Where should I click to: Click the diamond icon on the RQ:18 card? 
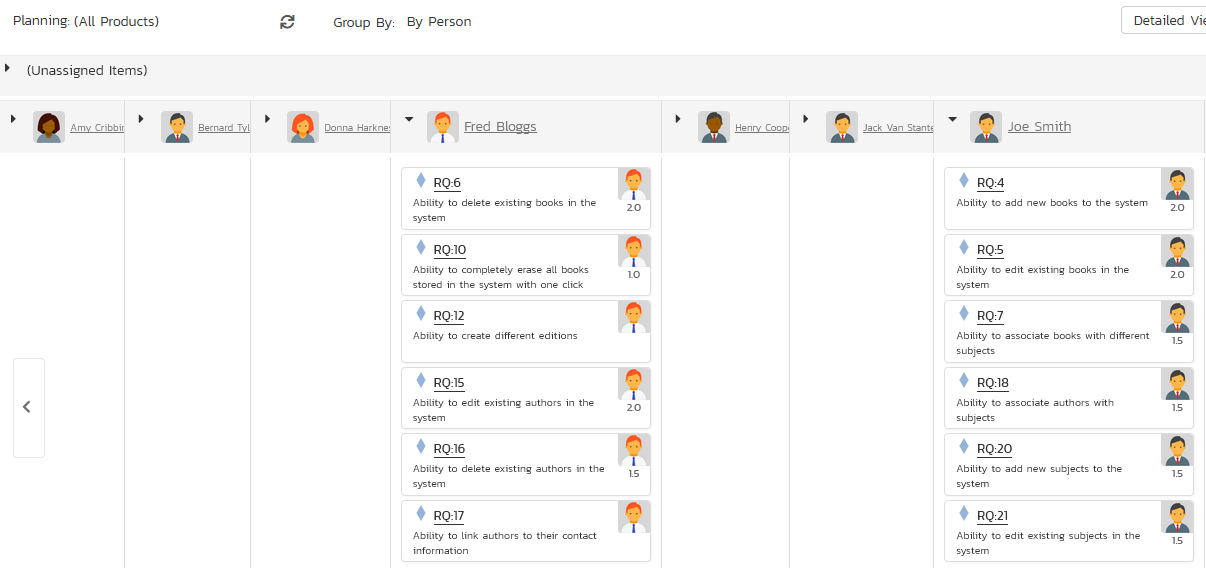(x=964, y=381)
